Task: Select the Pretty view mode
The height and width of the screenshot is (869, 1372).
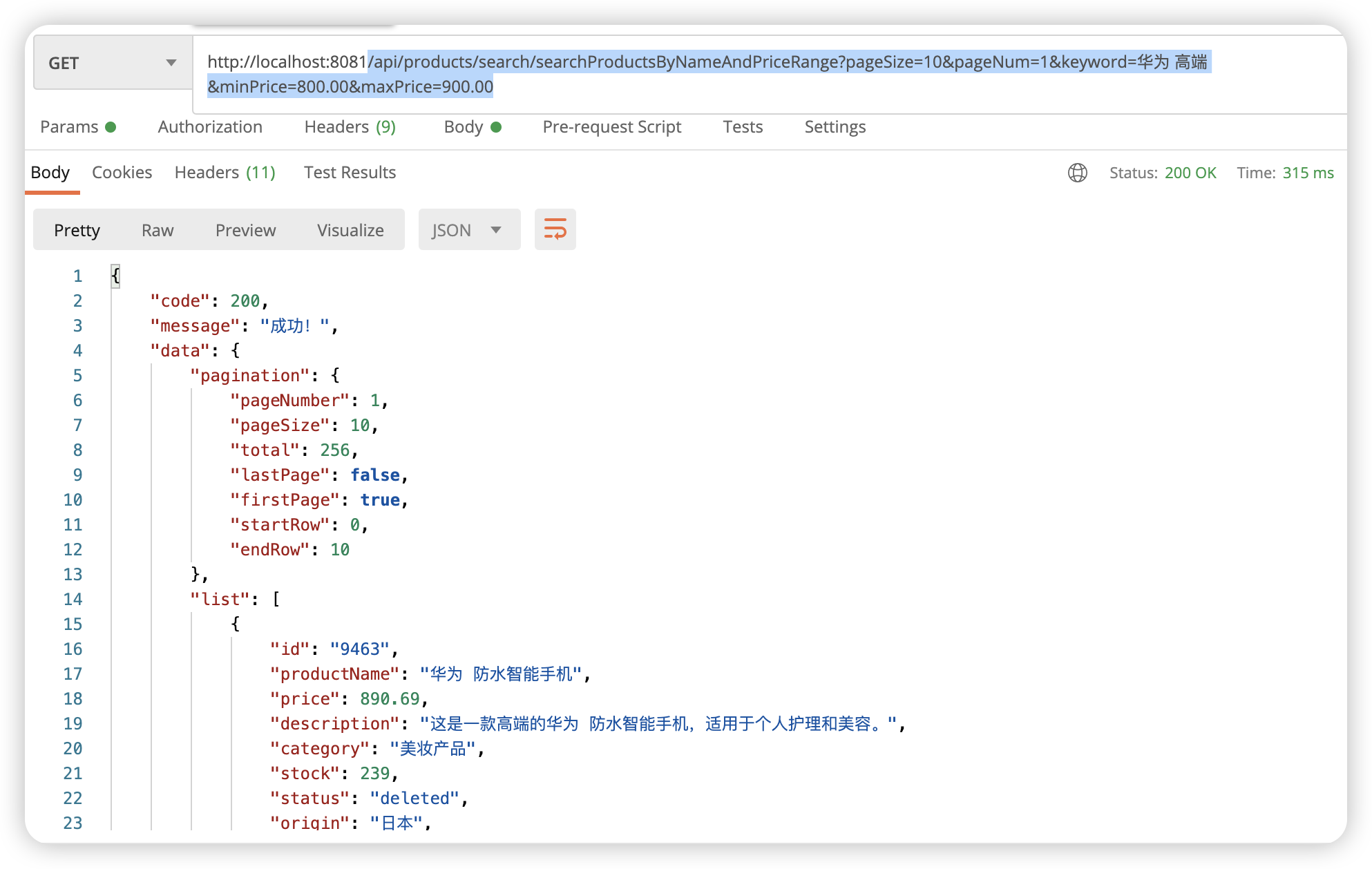Action: click(x=77, y=230)
